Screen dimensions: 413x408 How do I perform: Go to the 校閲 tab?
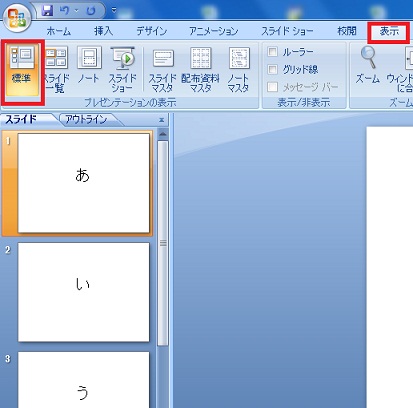(347, 31)
